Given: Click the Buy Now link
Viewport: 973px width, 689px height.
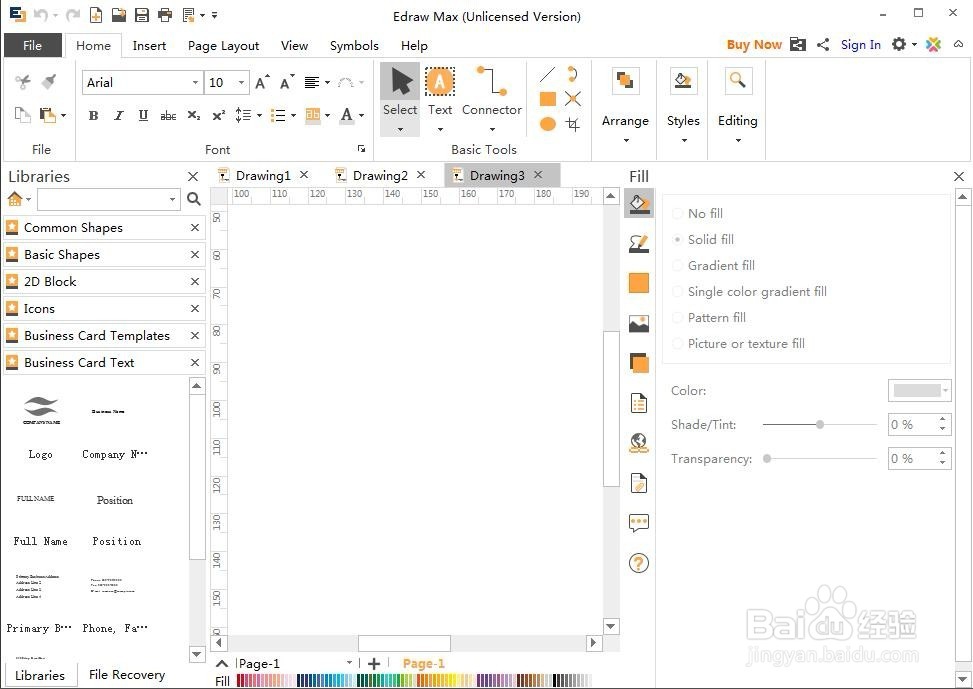Looking at the screenshot, I should point(754,45).
